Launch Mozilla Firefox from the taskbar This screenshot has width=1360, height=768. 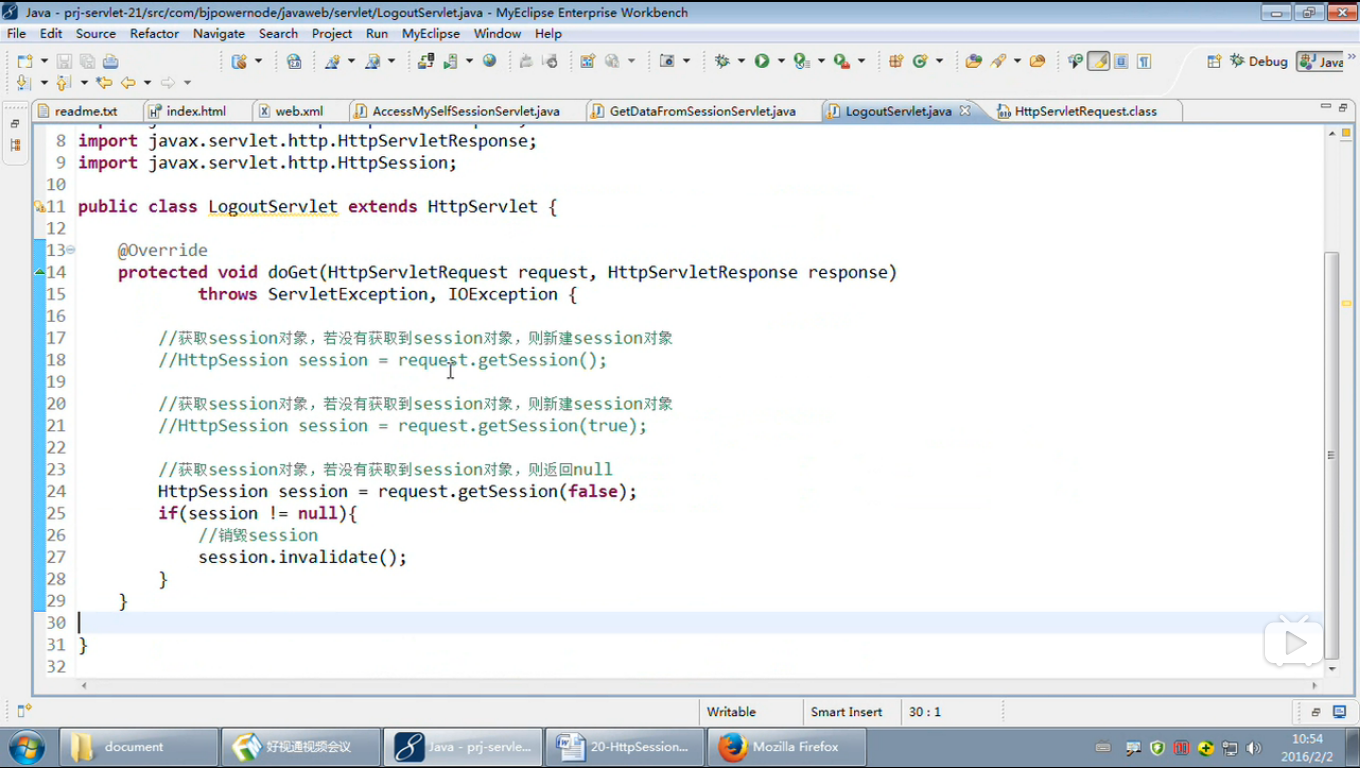pos(786,747)
